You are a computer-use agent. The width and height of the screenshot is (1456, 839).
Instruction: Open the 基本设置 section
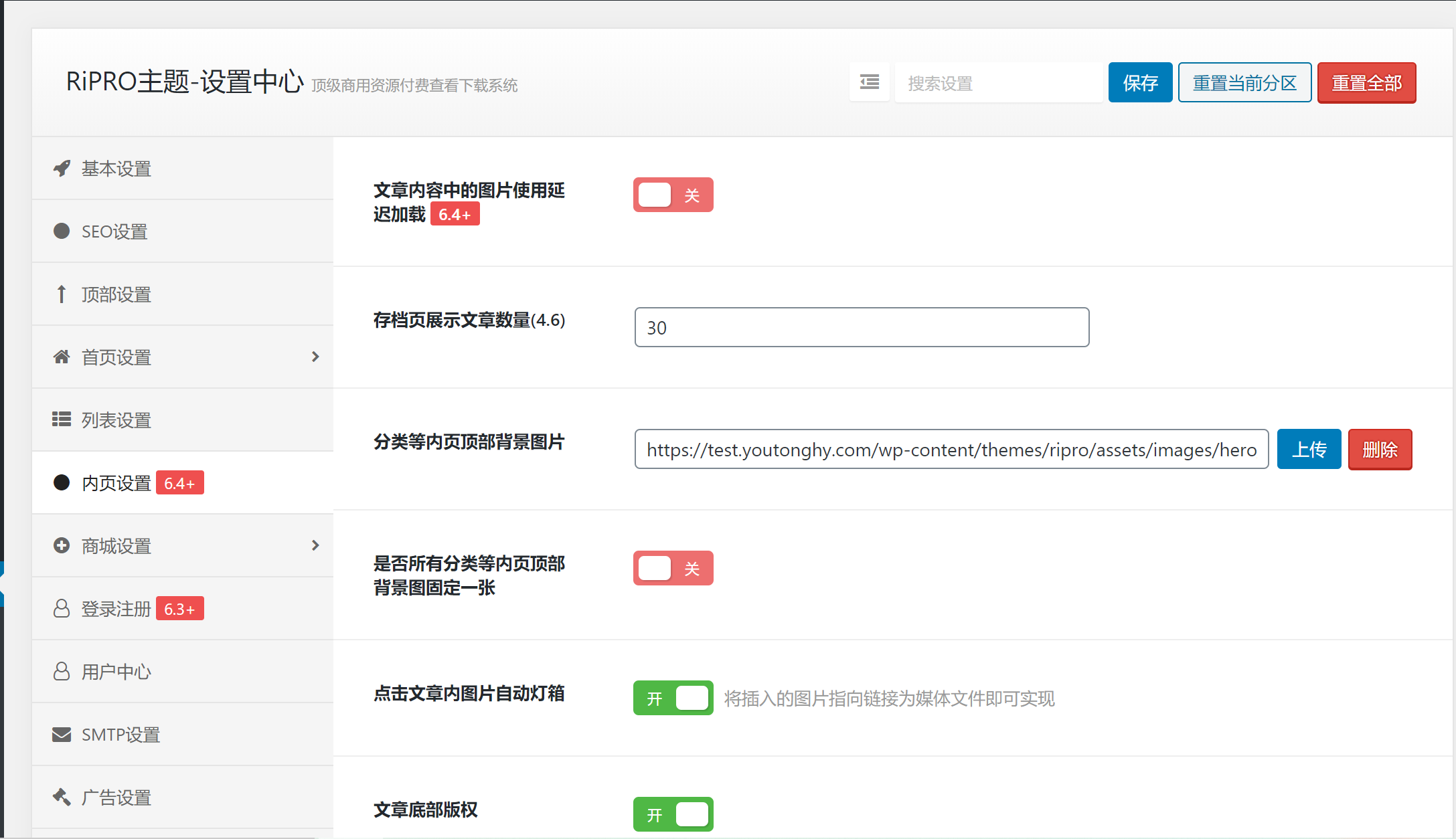coord(183,168)
